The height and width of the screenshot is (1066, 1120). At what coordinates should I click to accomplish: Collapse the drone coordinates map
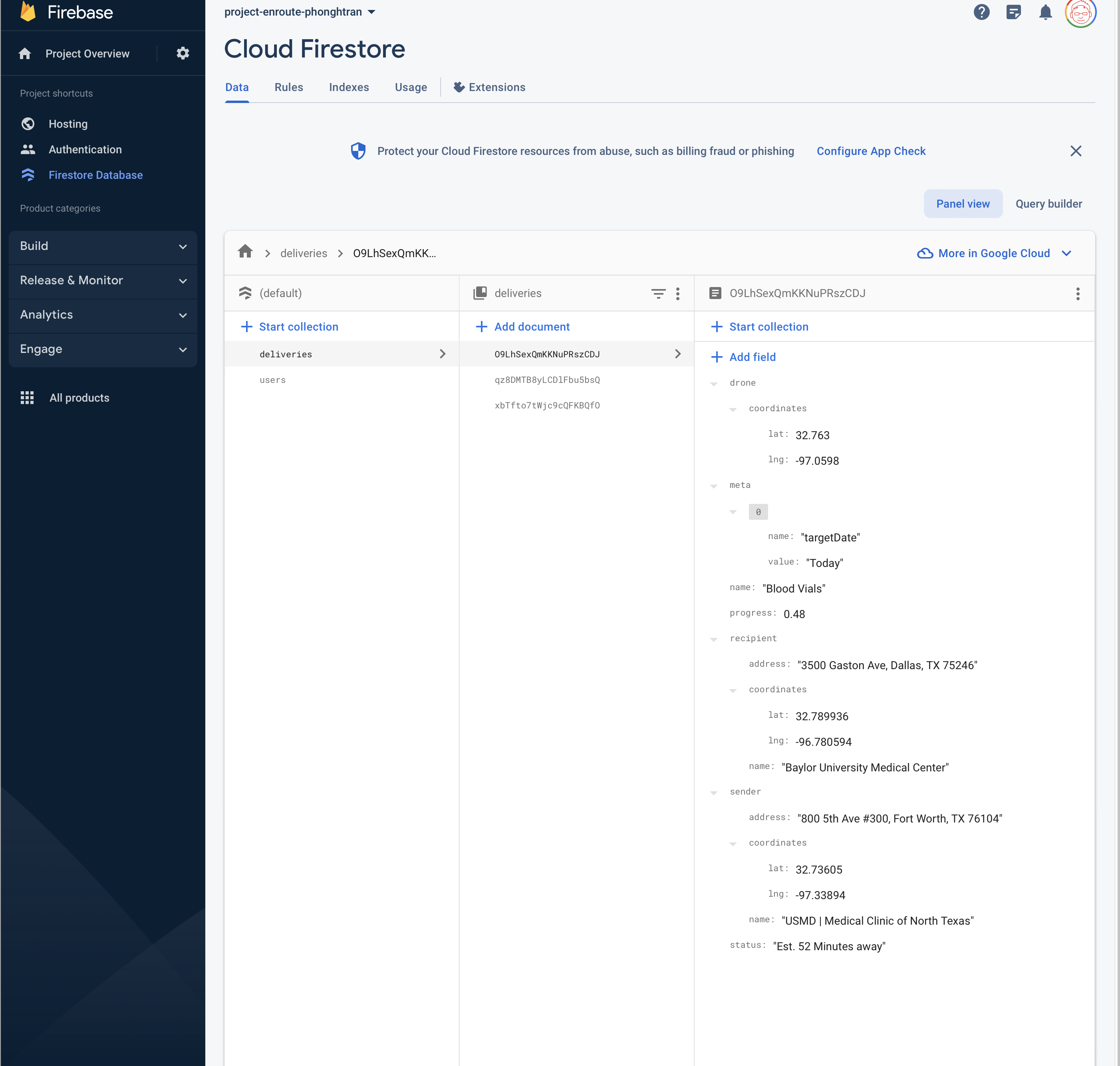point(733,410)
